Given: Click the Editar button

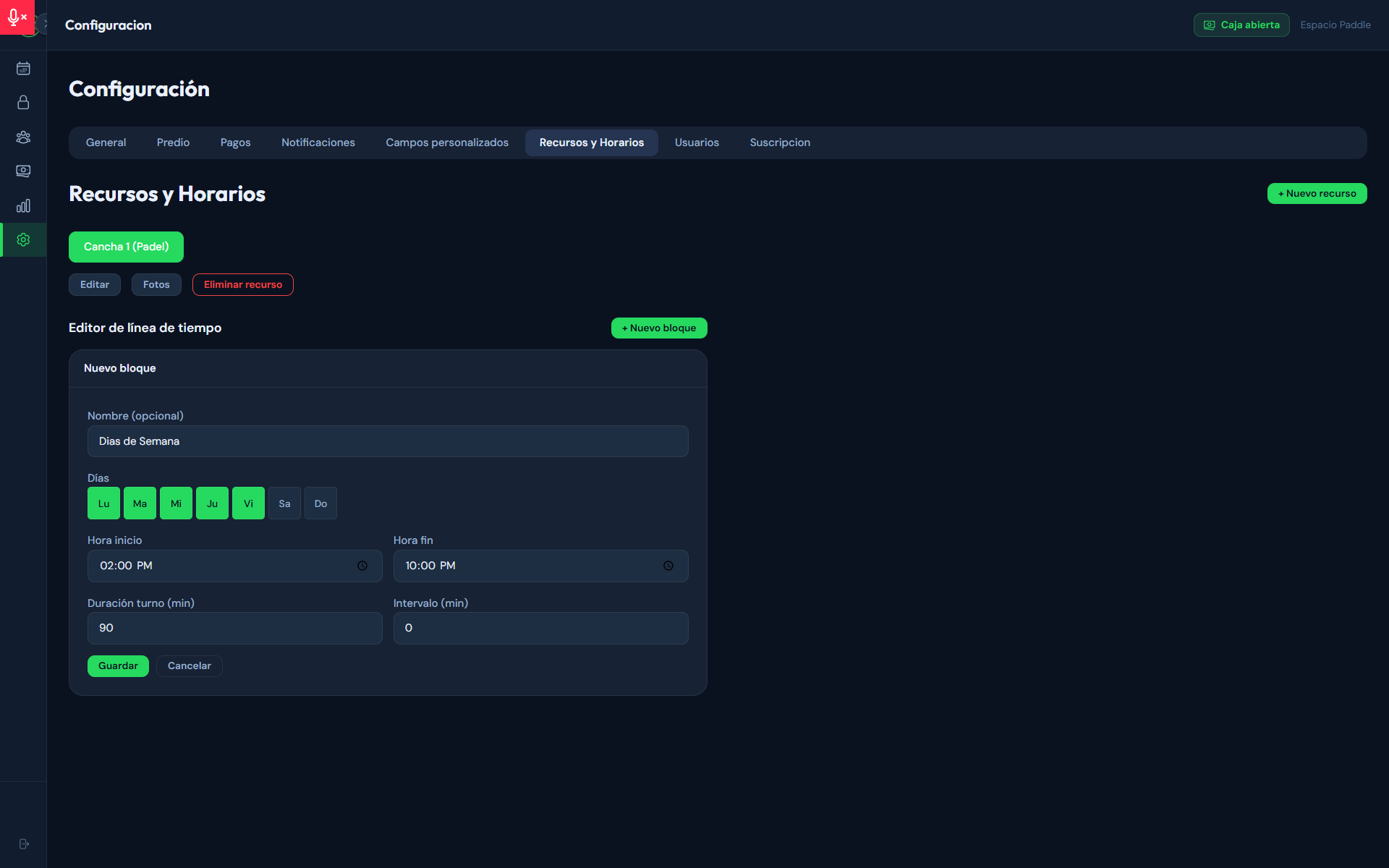Looking at the screenshot, I should point(95,284).
